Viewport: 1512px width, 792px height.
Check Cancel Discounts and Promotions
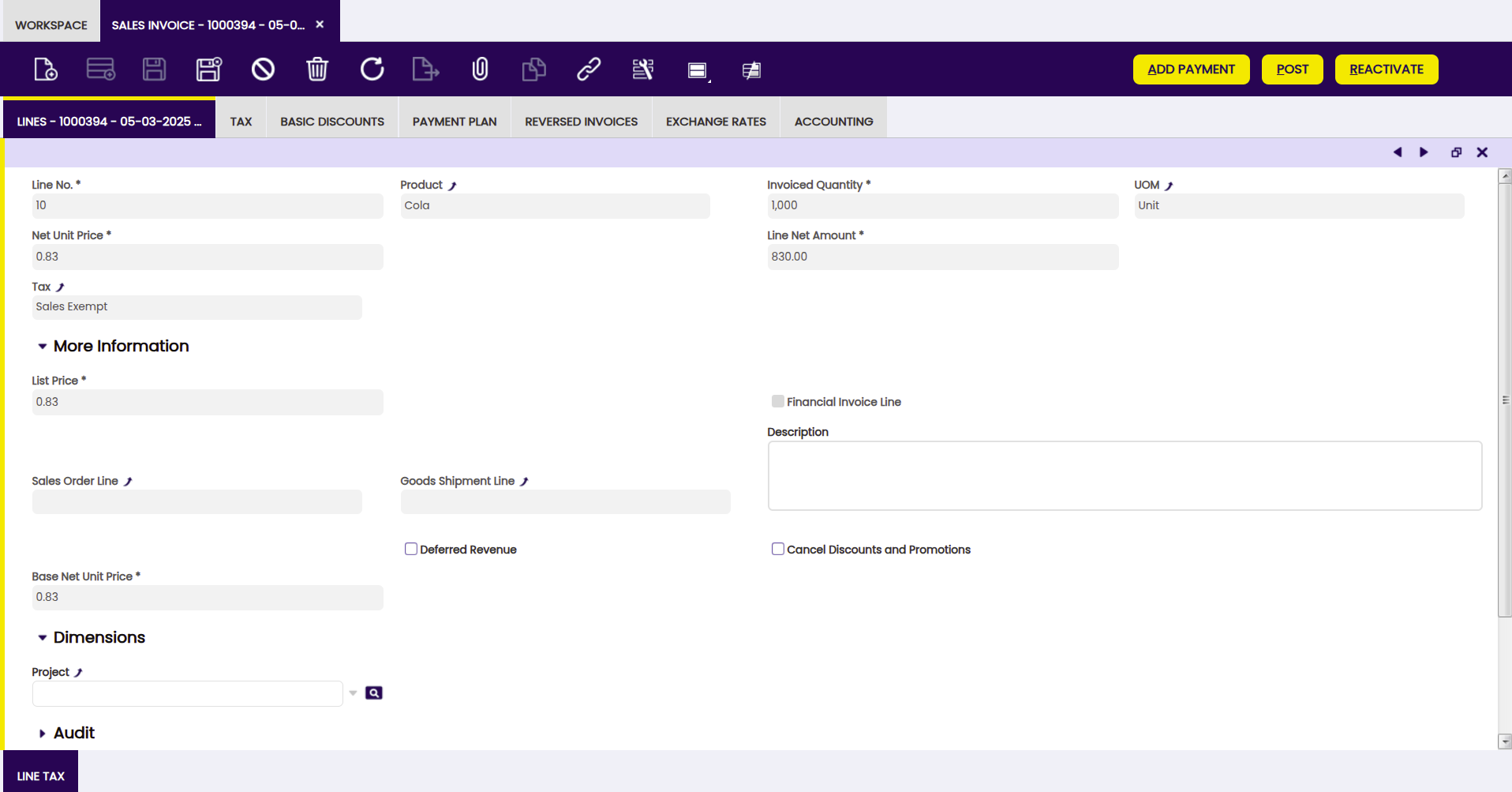[778, 549]
